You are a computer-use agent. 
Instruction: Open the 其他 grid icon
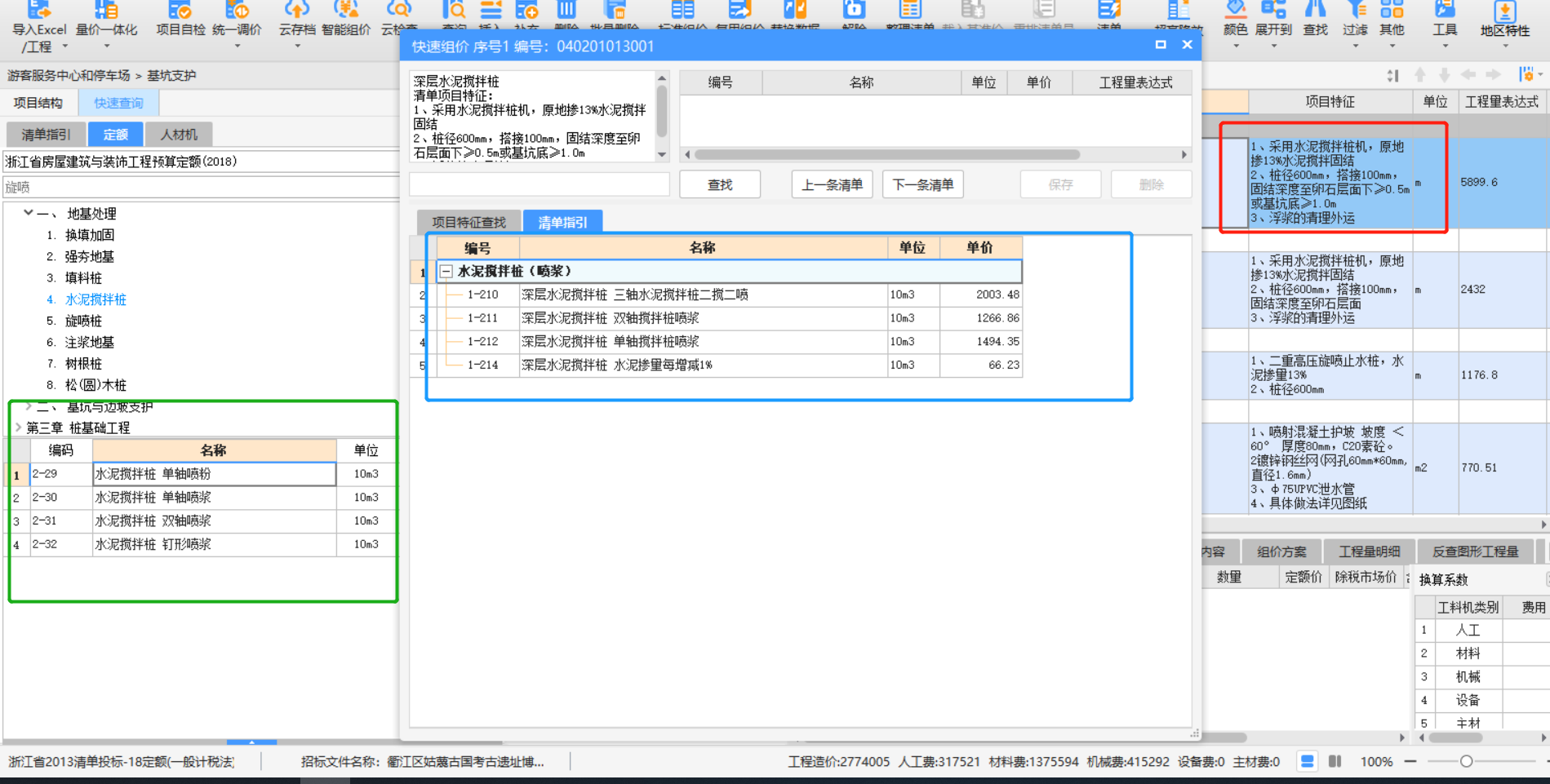(x=1392, y=10)
